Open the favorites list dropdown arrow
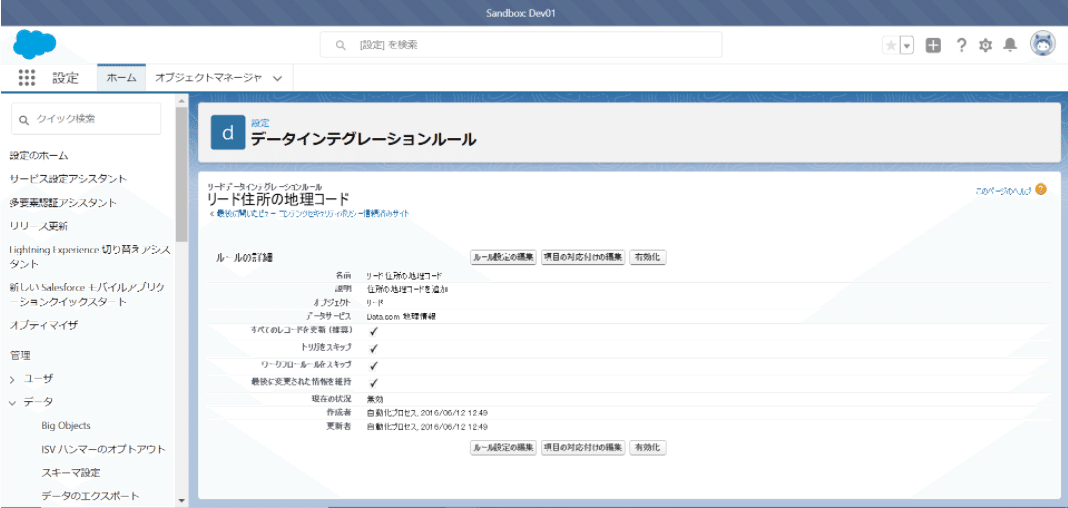The height and width of the screenshot is (508, 1068). click(907, 45)
